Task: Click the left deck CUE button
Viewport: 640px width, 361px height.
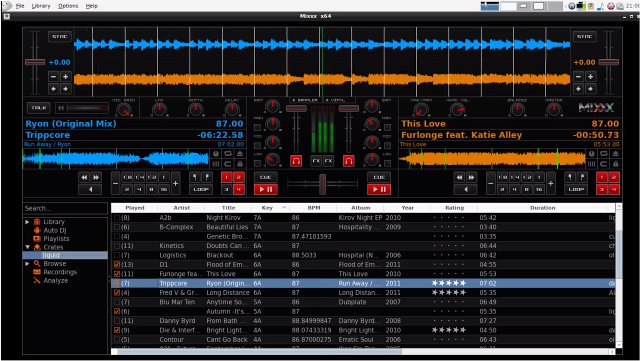Action: tap(266, 177)
